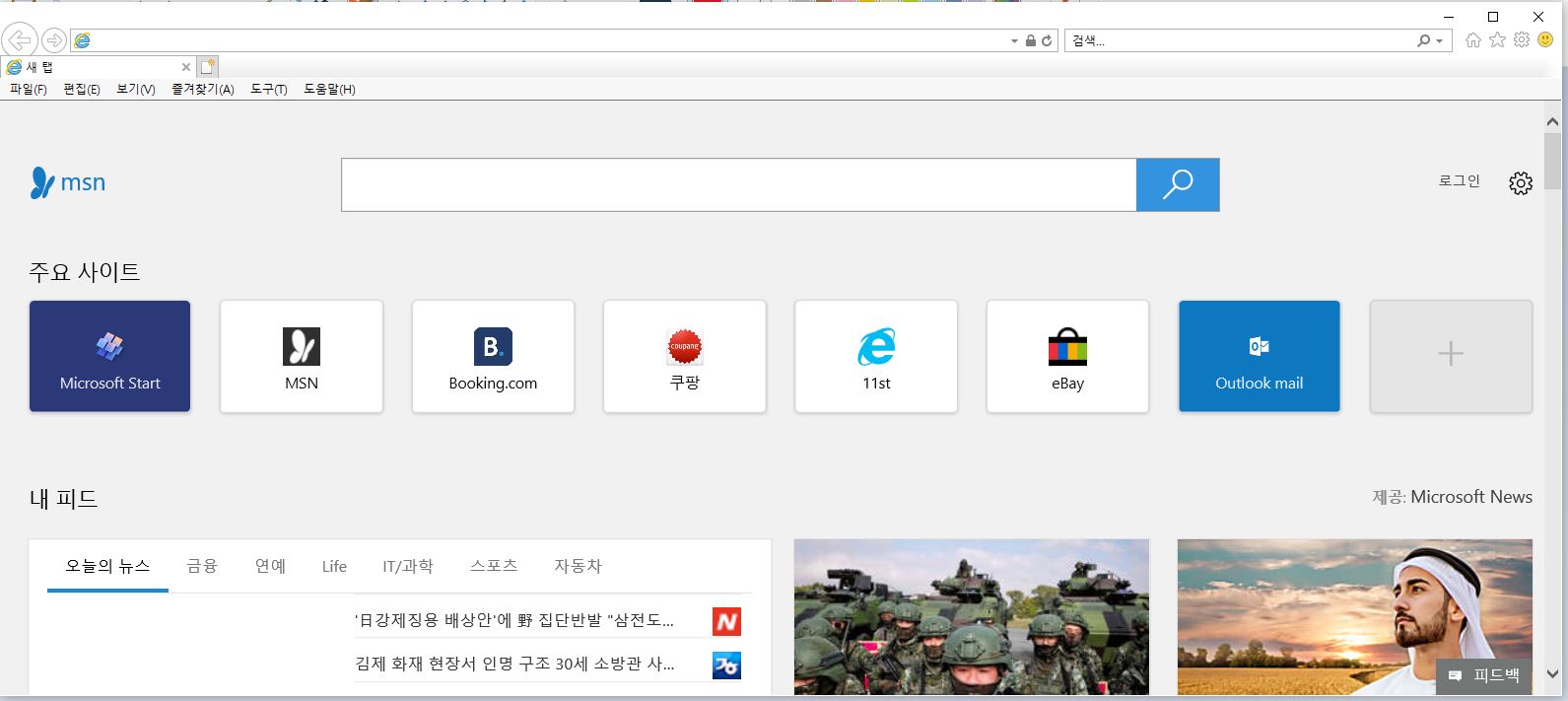The height and width of the screenshot is (701, 1568).
Task: Click the 피드백 button
Action: [x=1484, y=675]
